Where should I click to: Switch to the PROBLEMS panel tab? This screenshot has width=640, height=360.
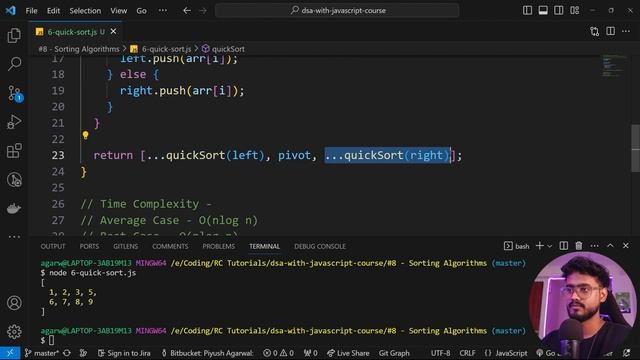pos(218,247)
